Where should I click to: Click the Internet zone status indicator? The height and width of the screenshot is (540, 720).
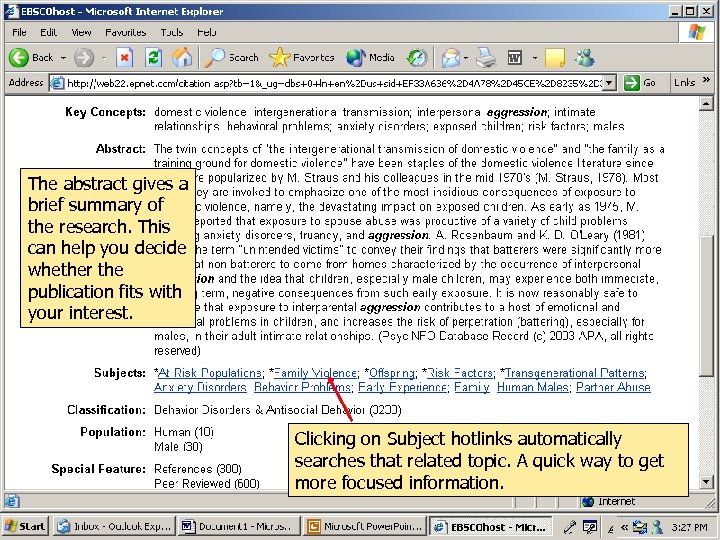coord(609,501)
